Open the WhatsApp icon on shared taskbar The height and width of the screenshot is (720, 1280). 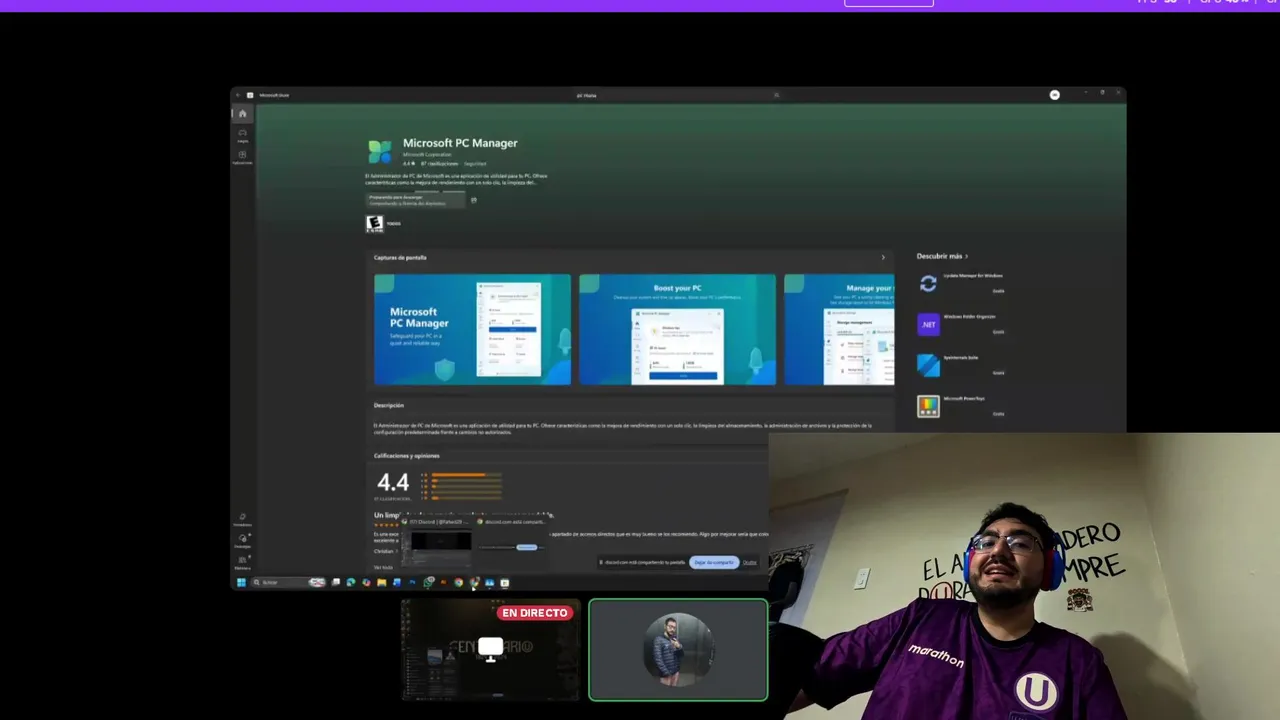429,582
